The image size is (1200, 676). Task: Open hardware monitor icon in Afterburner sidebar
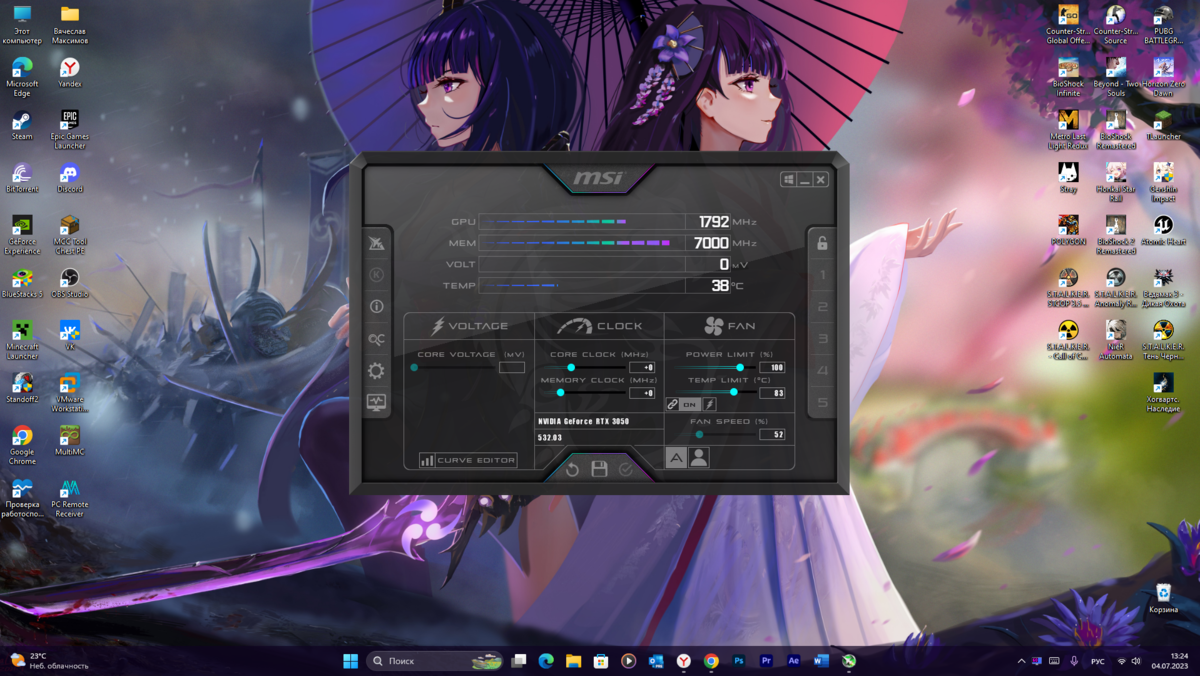pyautogui.click(x=376, y=402)
